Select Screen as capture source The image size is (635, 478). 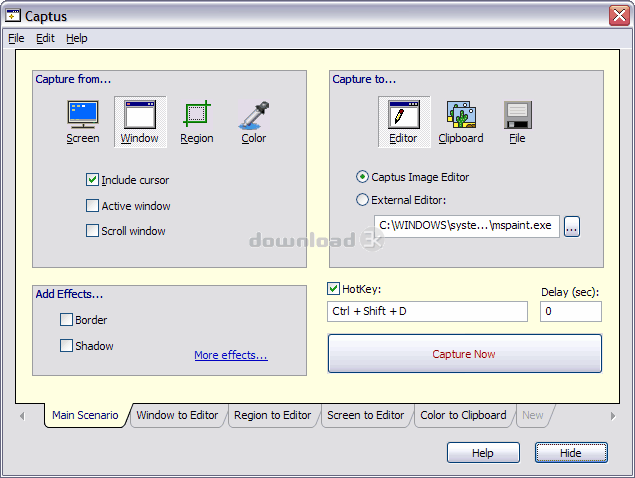(x=83, y=122)
